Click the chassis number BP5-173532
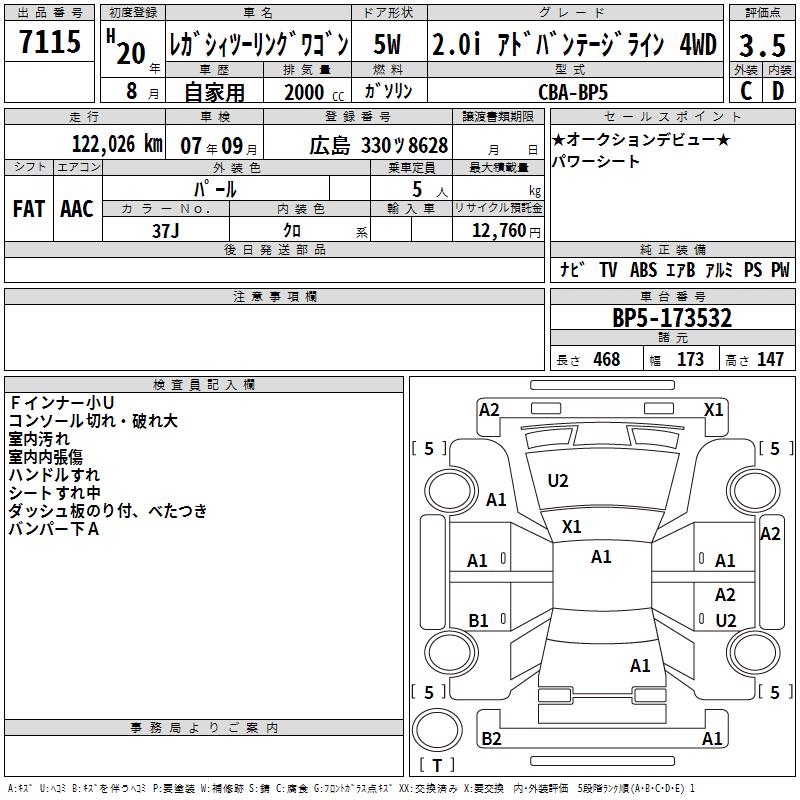This screenshot has height=800, width=800. (672, 318)
